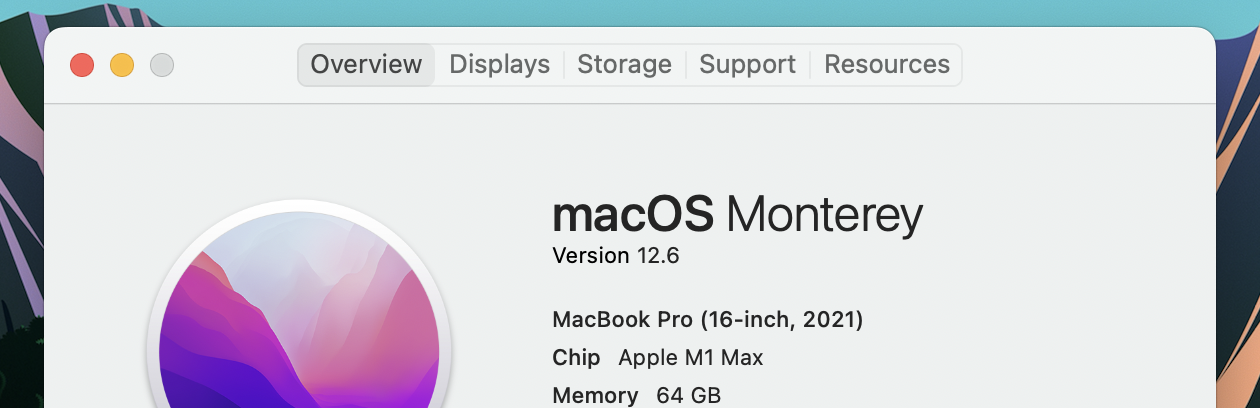This screenshot has height=408, width=1260.
Task: Click the Chip label
Action: 576,358
